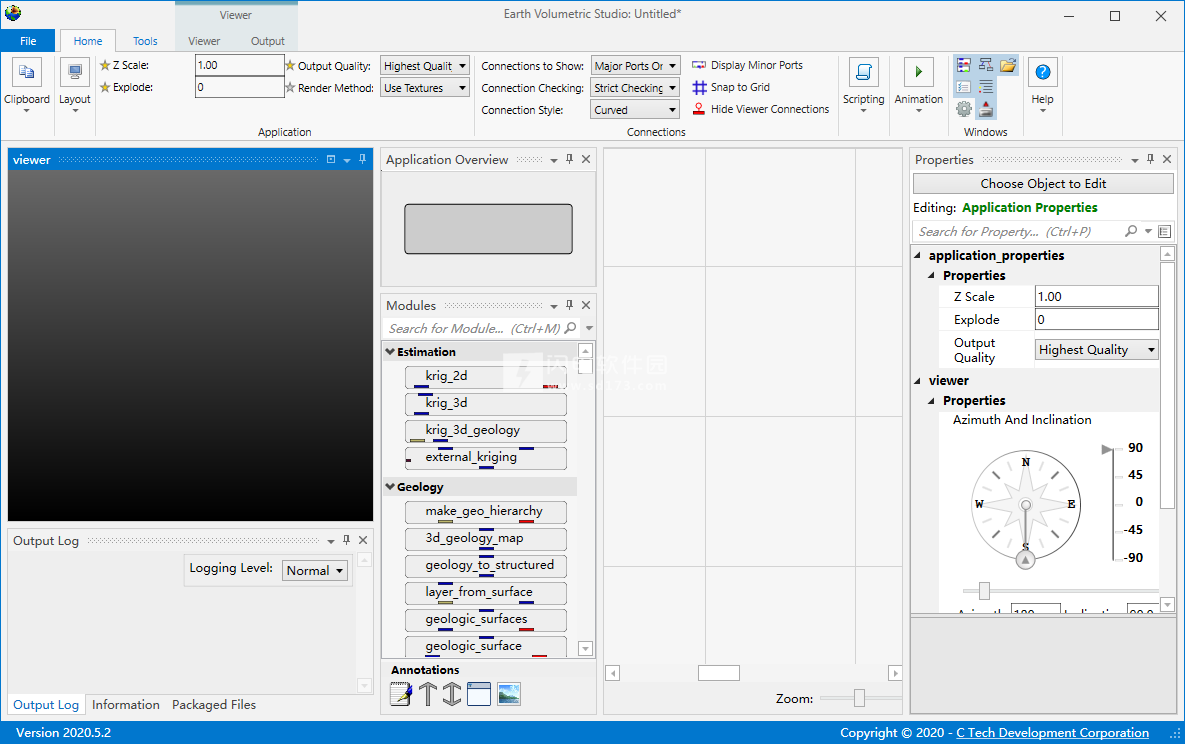The image size is (1185, 744).
Task: Open the Output Quality dropdown in ribbon
Action: (x=425, y=66)
